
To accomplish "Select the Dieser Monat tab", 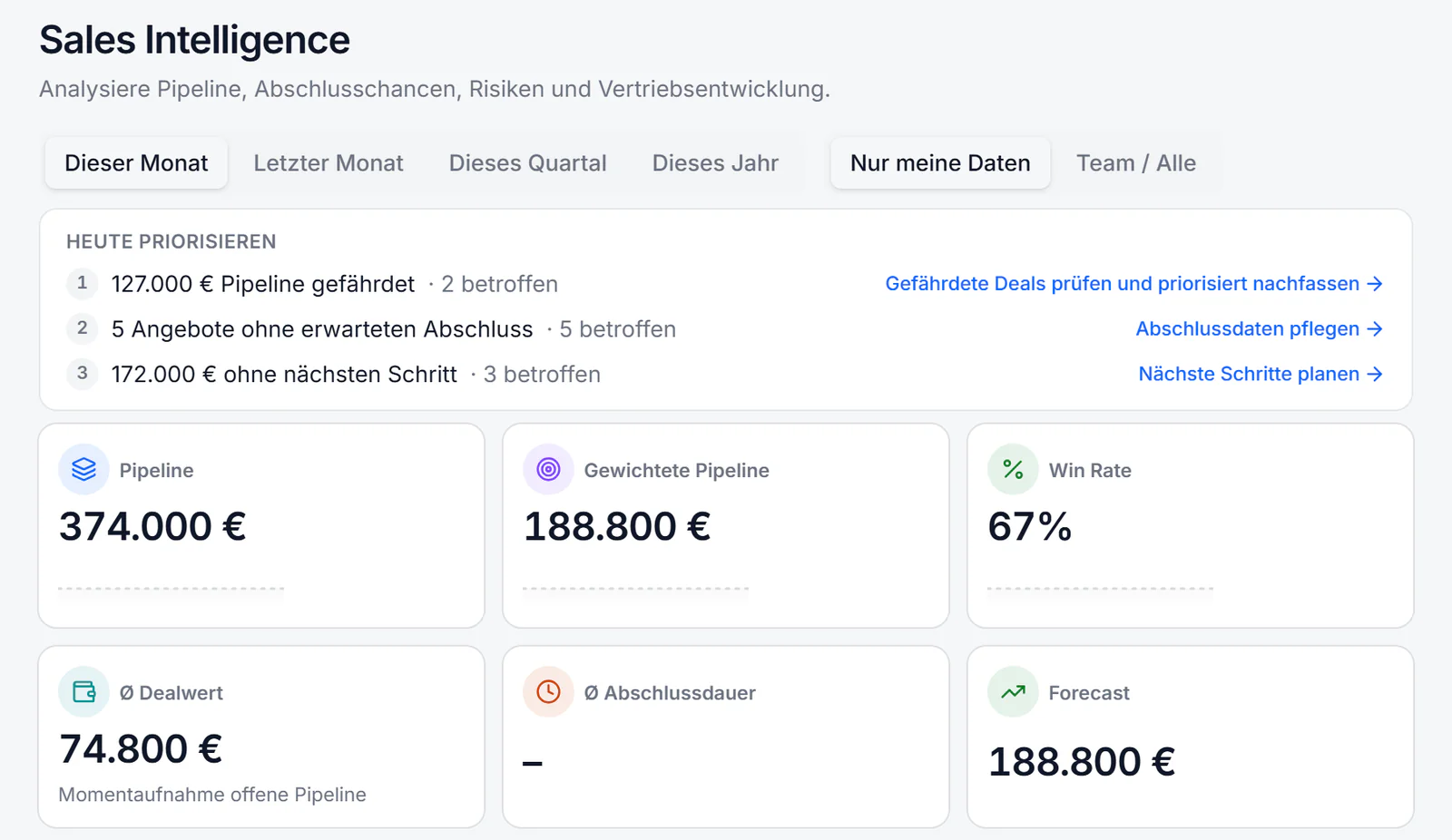I will pos(136,163).
